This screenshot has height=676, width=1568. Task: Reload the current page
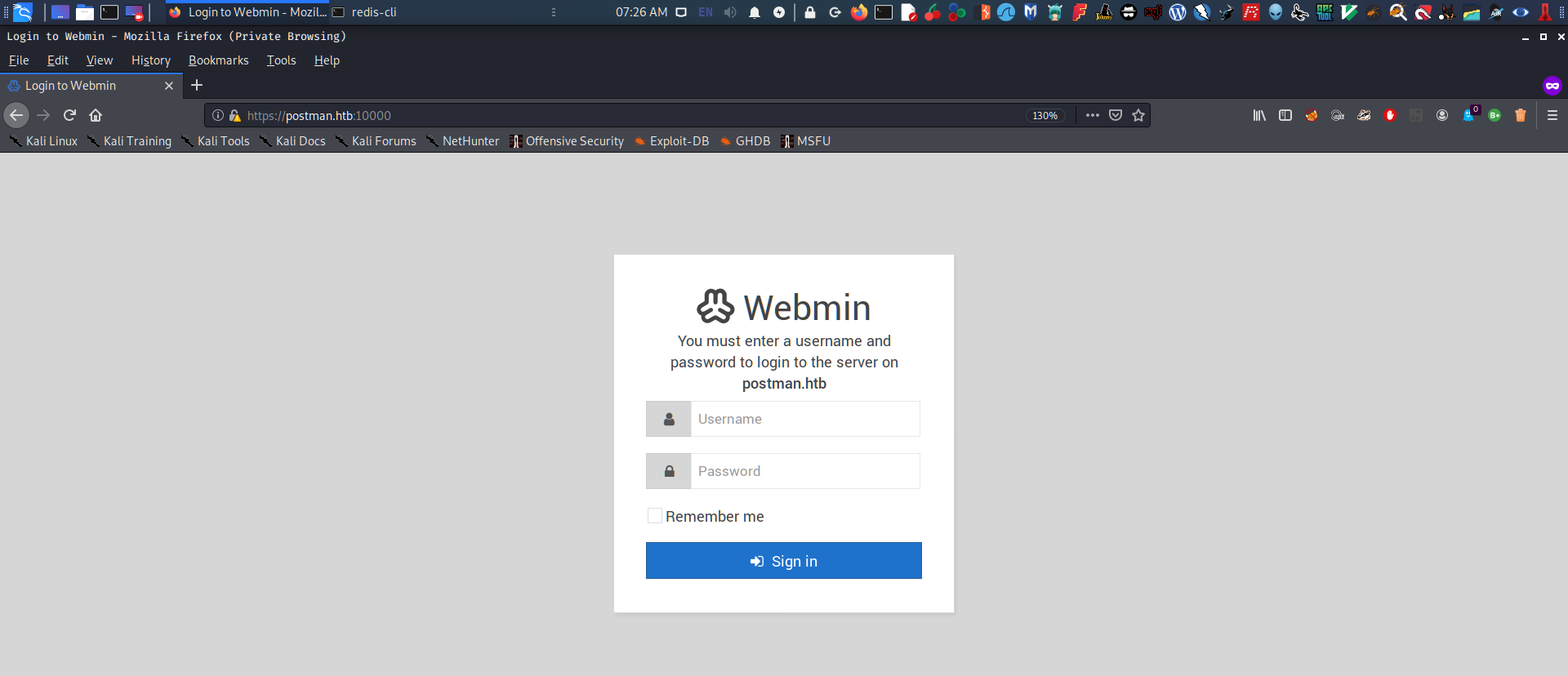pos(69,115)
